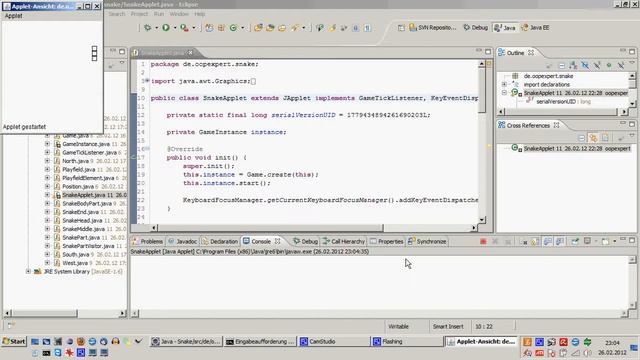Toggle Scroll Lock in the Console toolbar
Viewport: 640px width, 360px height.
[x=535, y=242]
